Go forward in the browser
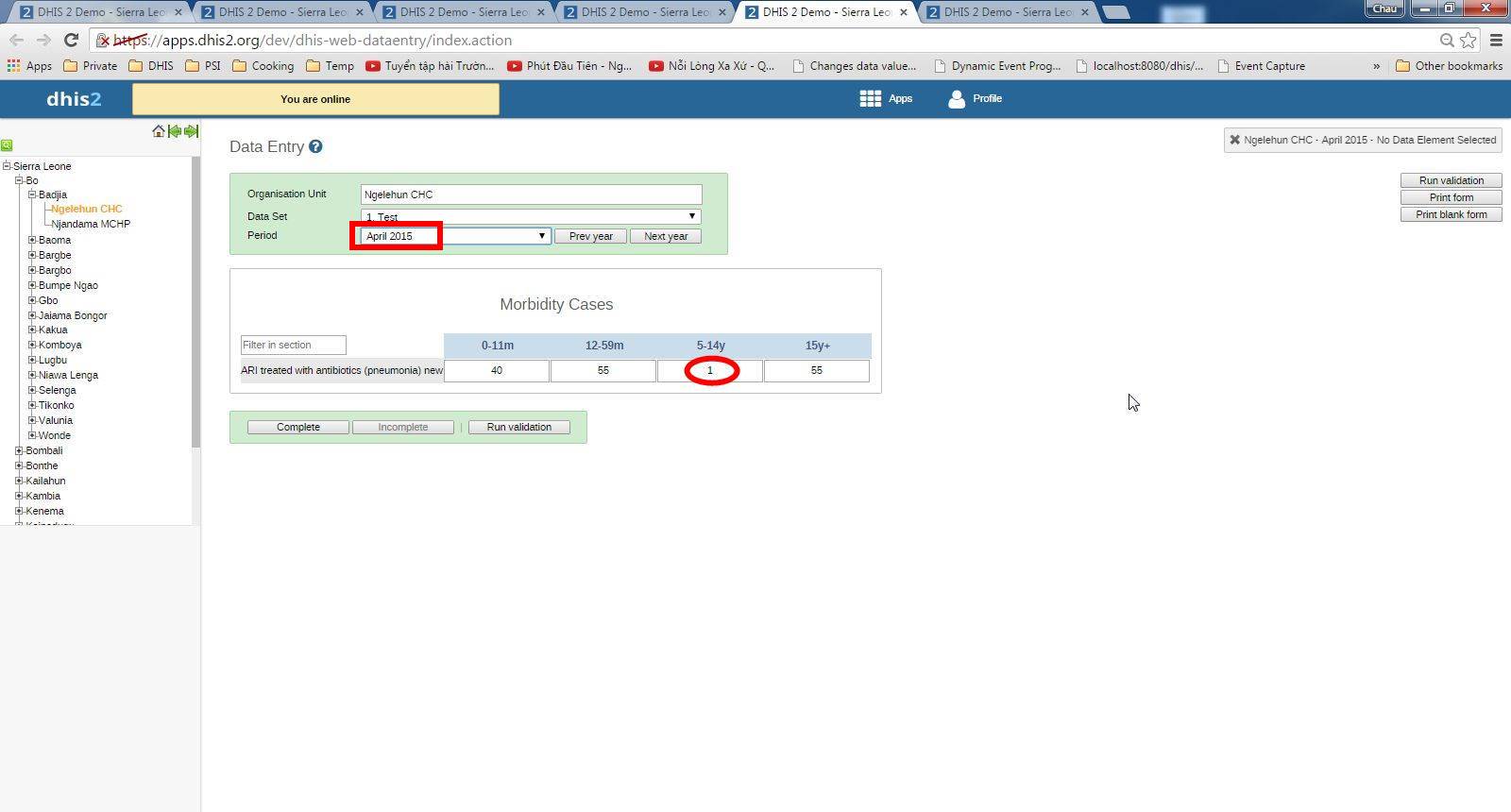 [43, 40]
